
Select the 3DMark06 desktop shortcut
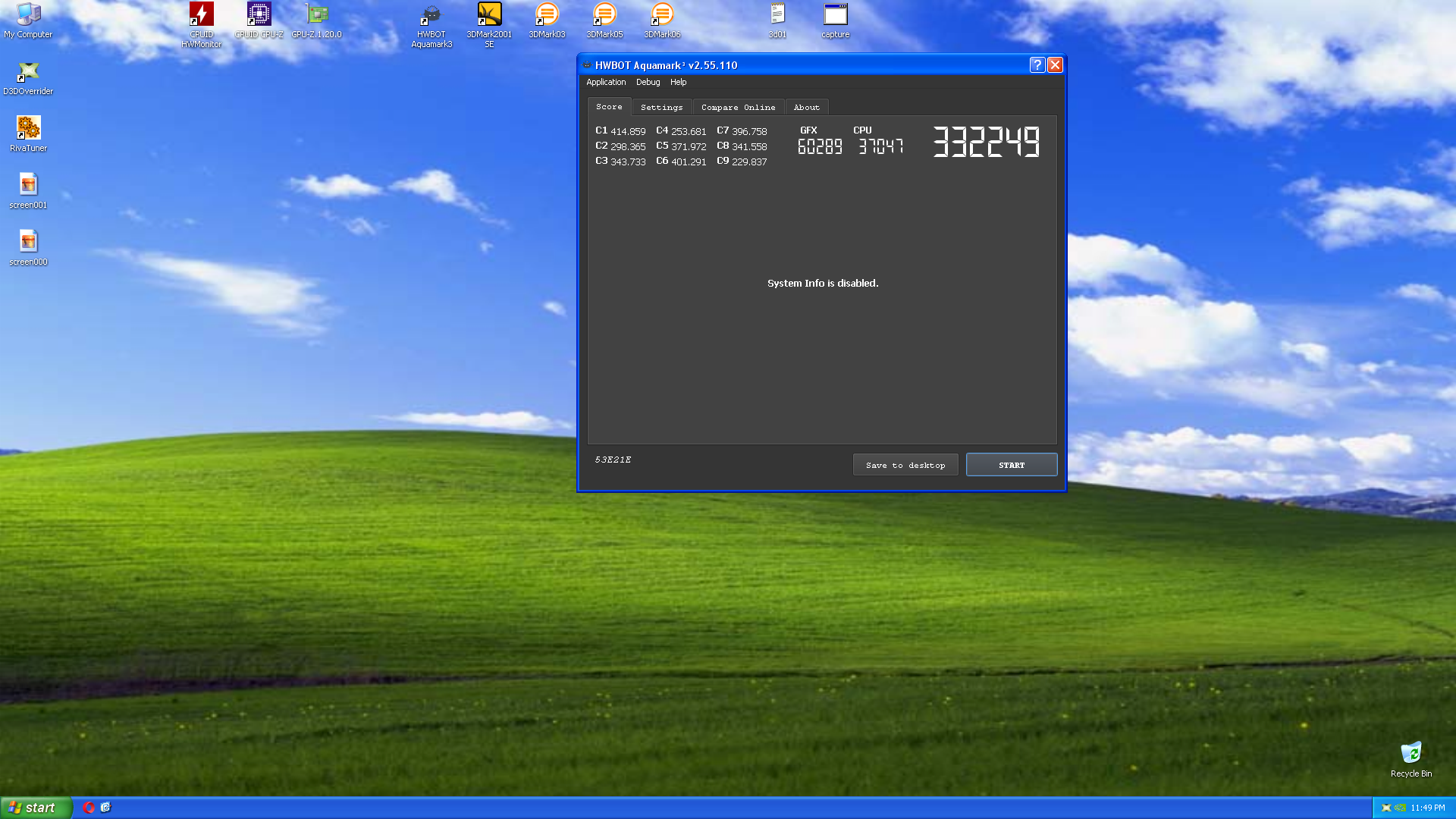(x=662, y=20)
